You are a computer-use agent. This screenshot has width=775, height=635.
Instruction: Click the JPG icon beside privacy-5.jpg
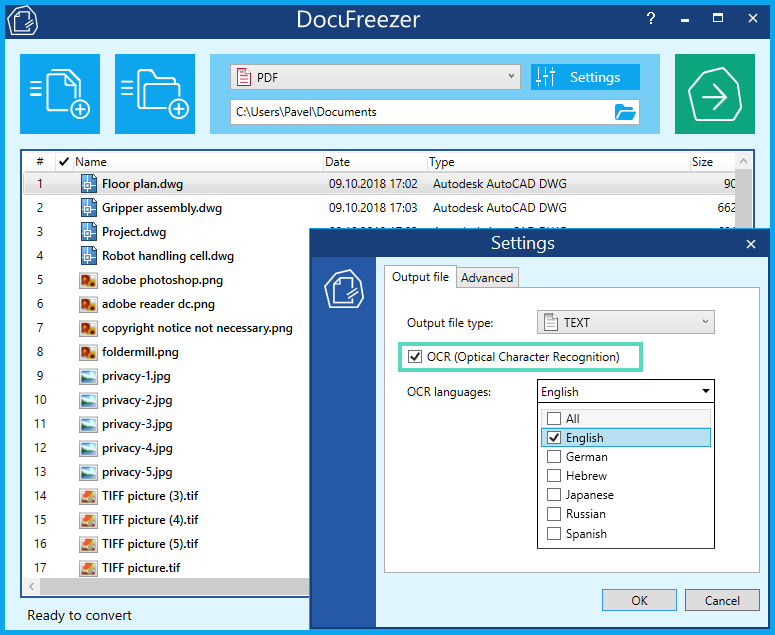pos(88,472)
